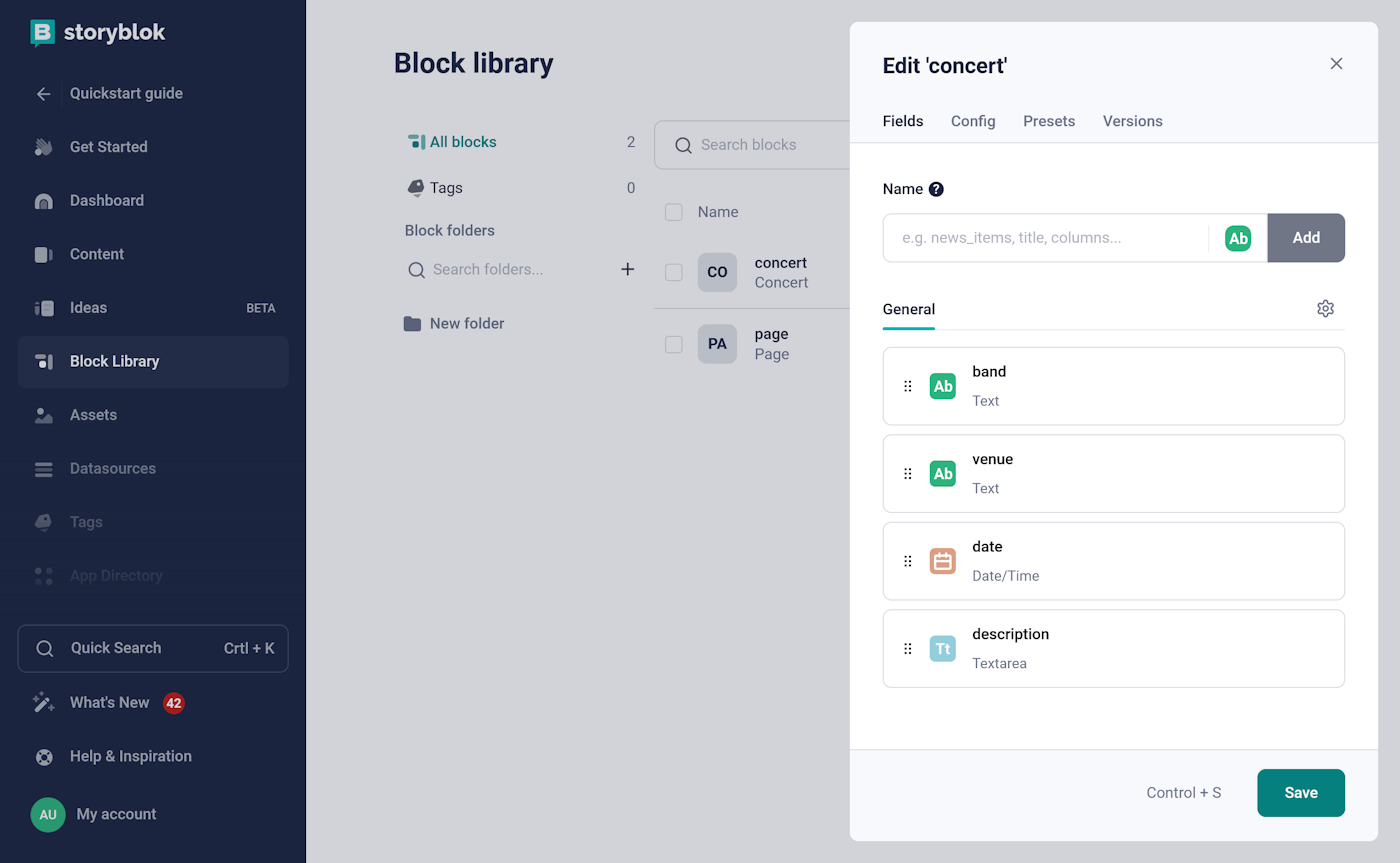Check the checkbox for the page block
Viewport: 1400px width, 863px height.
point(672,344)
